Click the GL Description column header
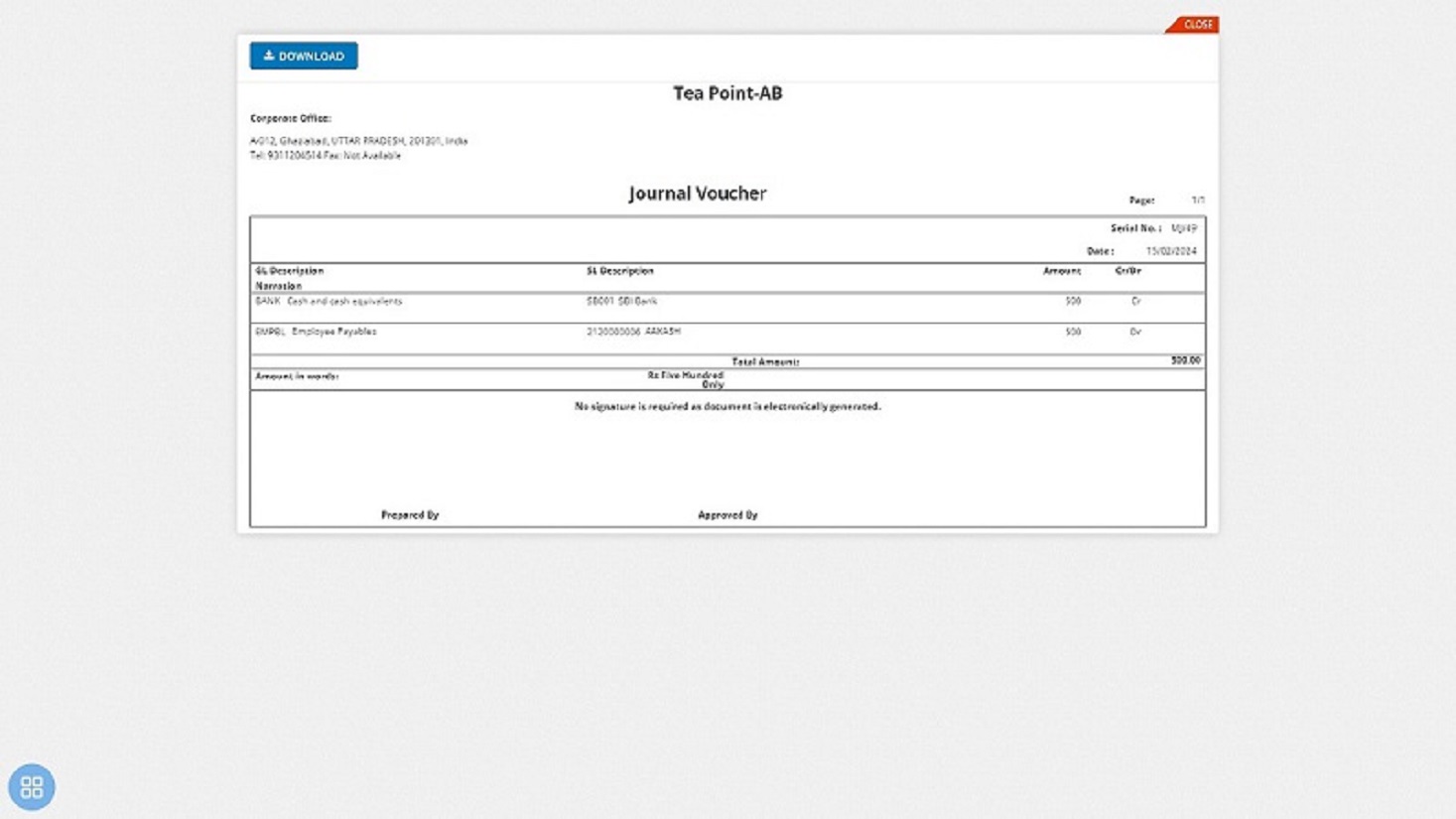 290,271
